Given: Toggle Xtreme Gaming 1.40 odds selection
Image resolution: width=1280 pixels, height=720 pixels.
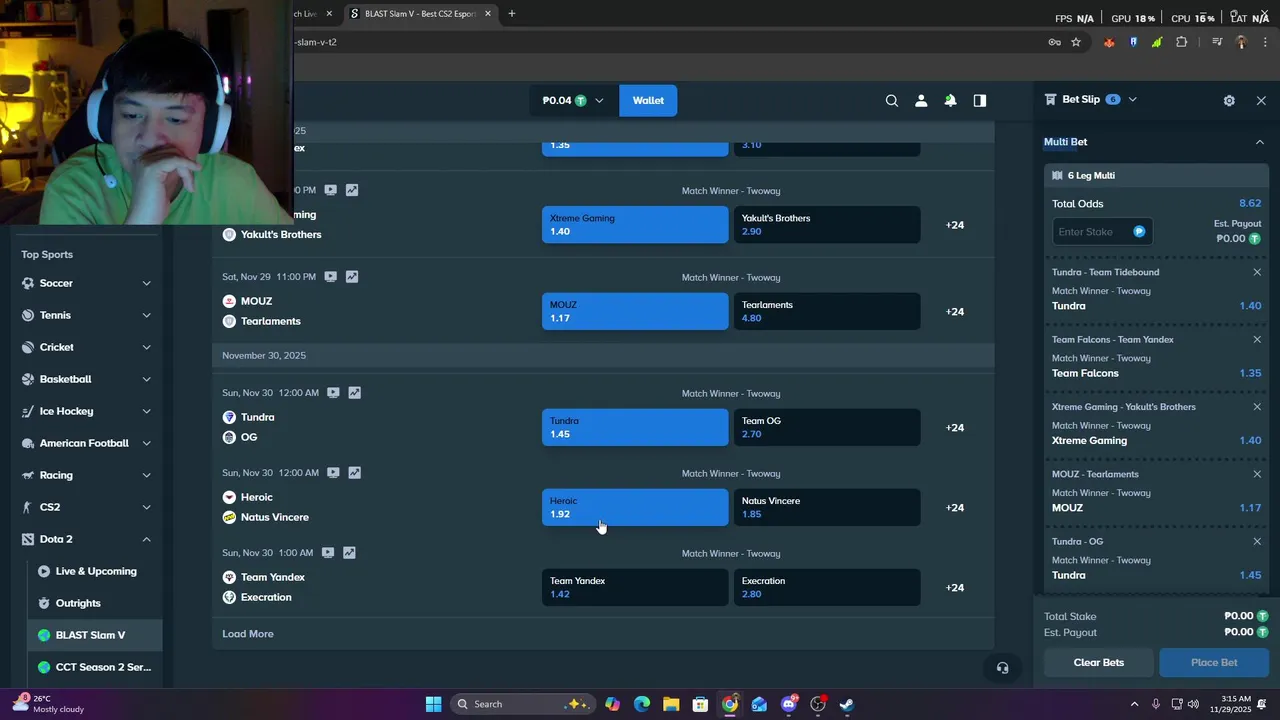Looking at the screenshot, I should click(x=635, y=225).
